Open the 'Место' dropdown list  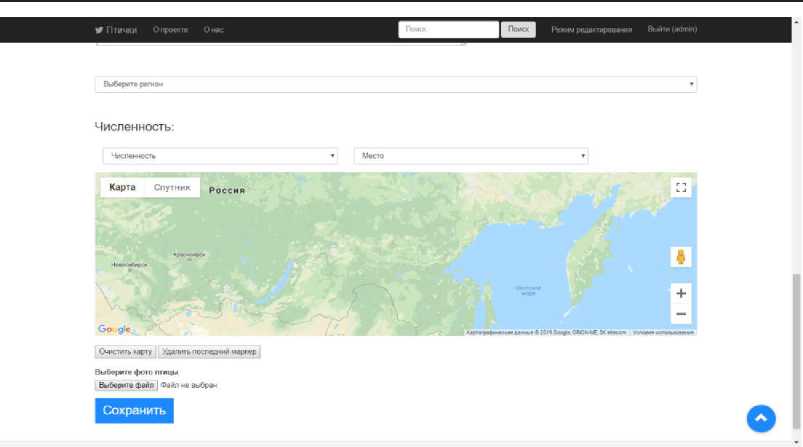click(470, 156)
